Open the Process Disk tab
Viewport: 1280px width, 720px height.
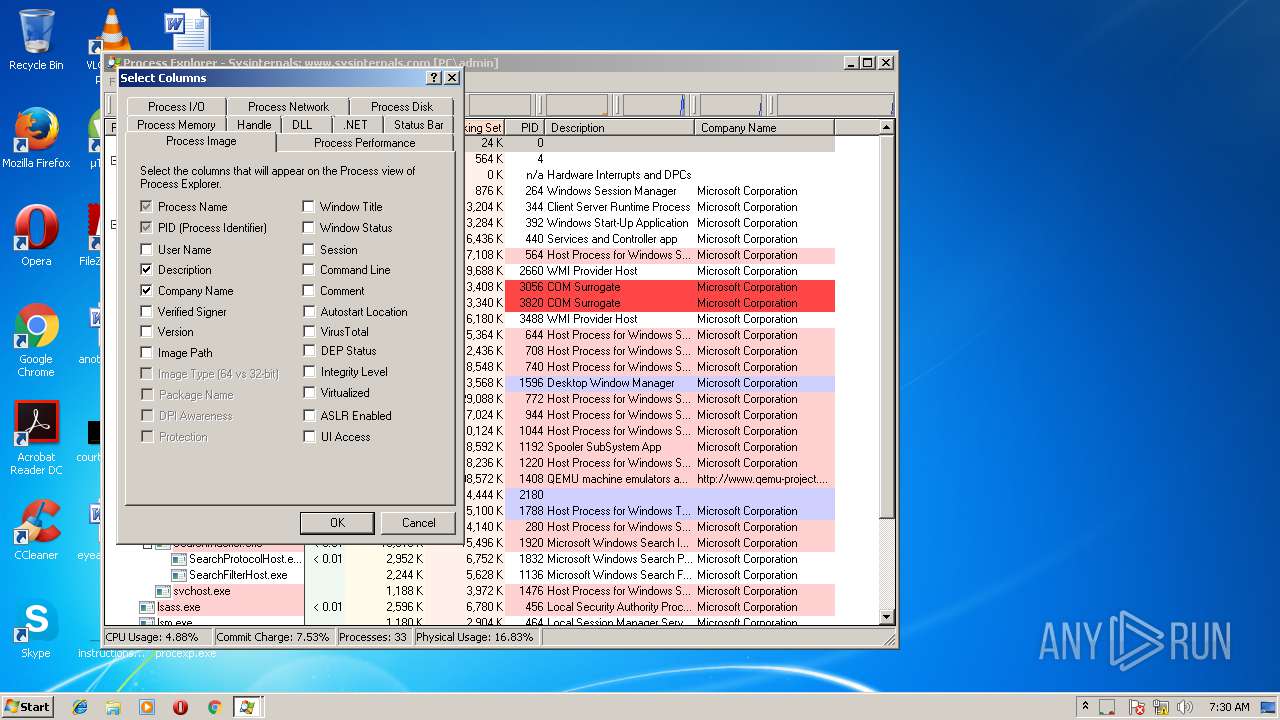(x=402, y=106)
